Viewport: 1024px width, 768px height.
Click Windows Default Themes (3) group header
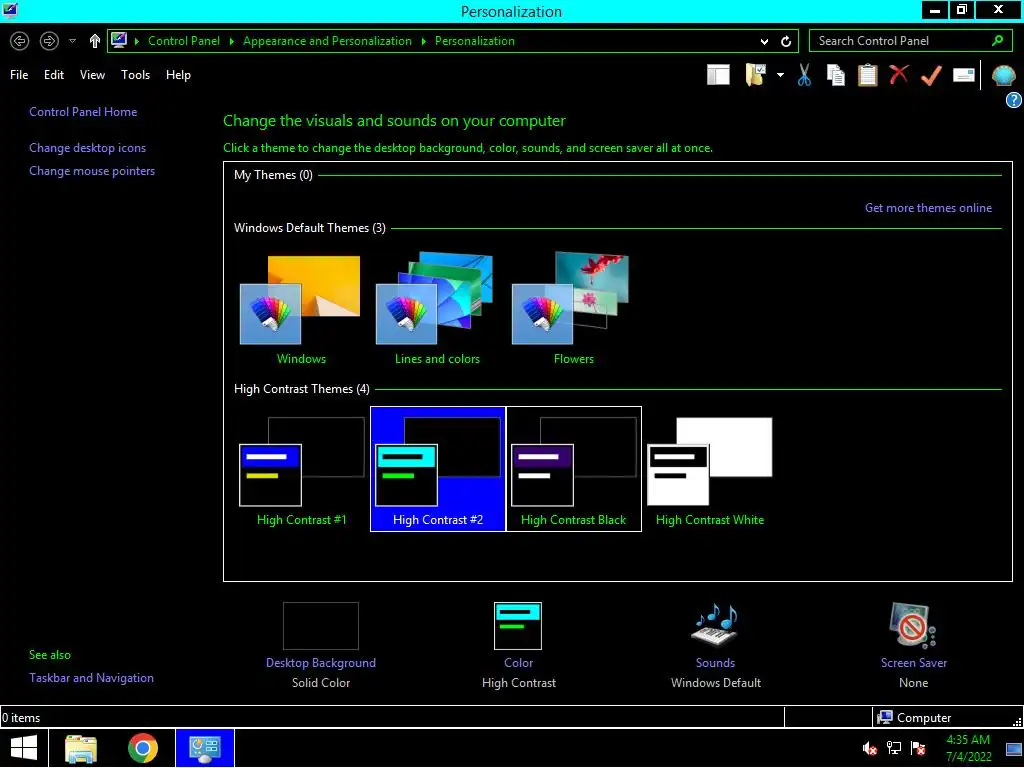310,228
